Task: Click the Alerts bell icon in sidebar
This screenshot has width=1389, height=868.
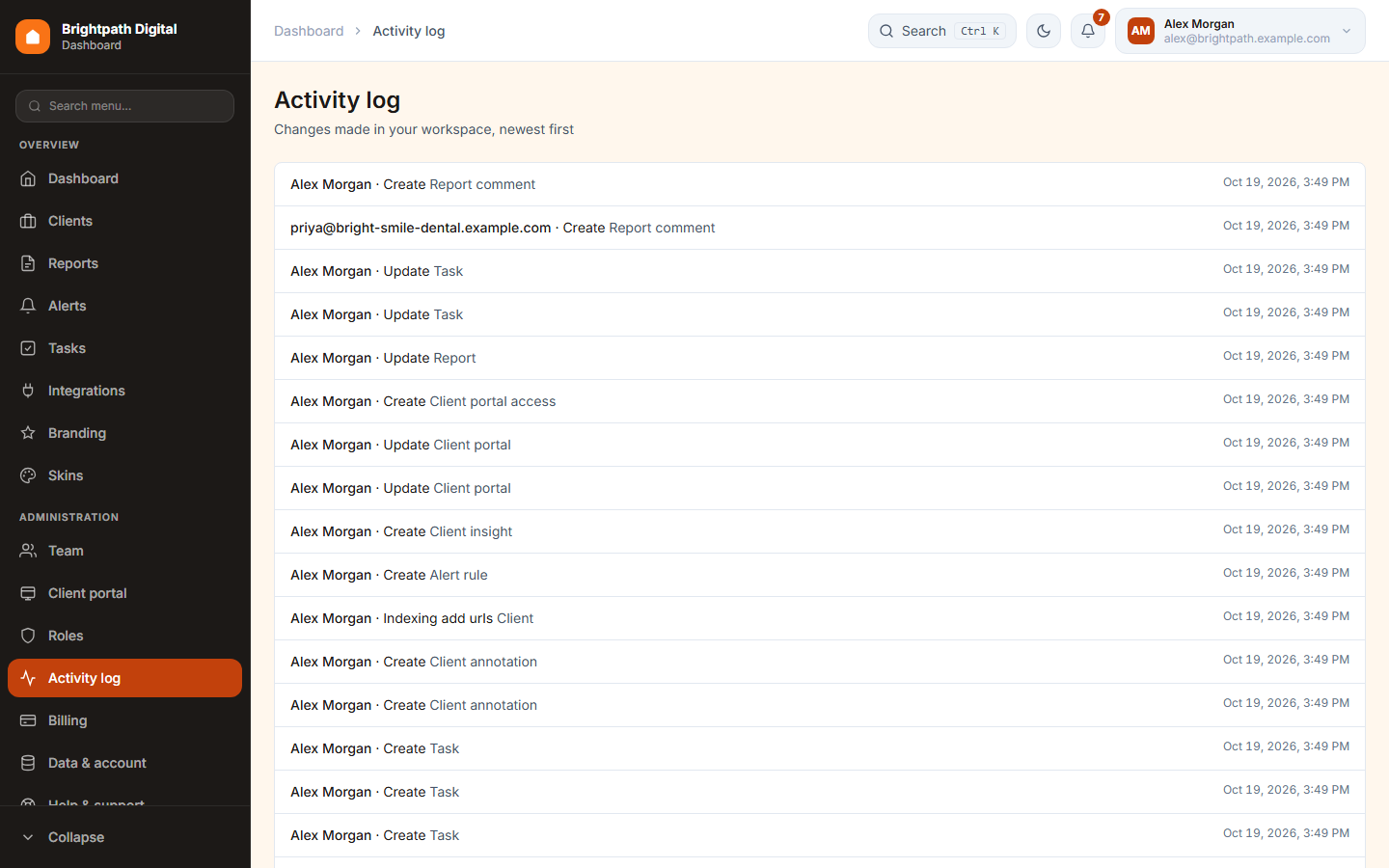Action: pos(28,306)
